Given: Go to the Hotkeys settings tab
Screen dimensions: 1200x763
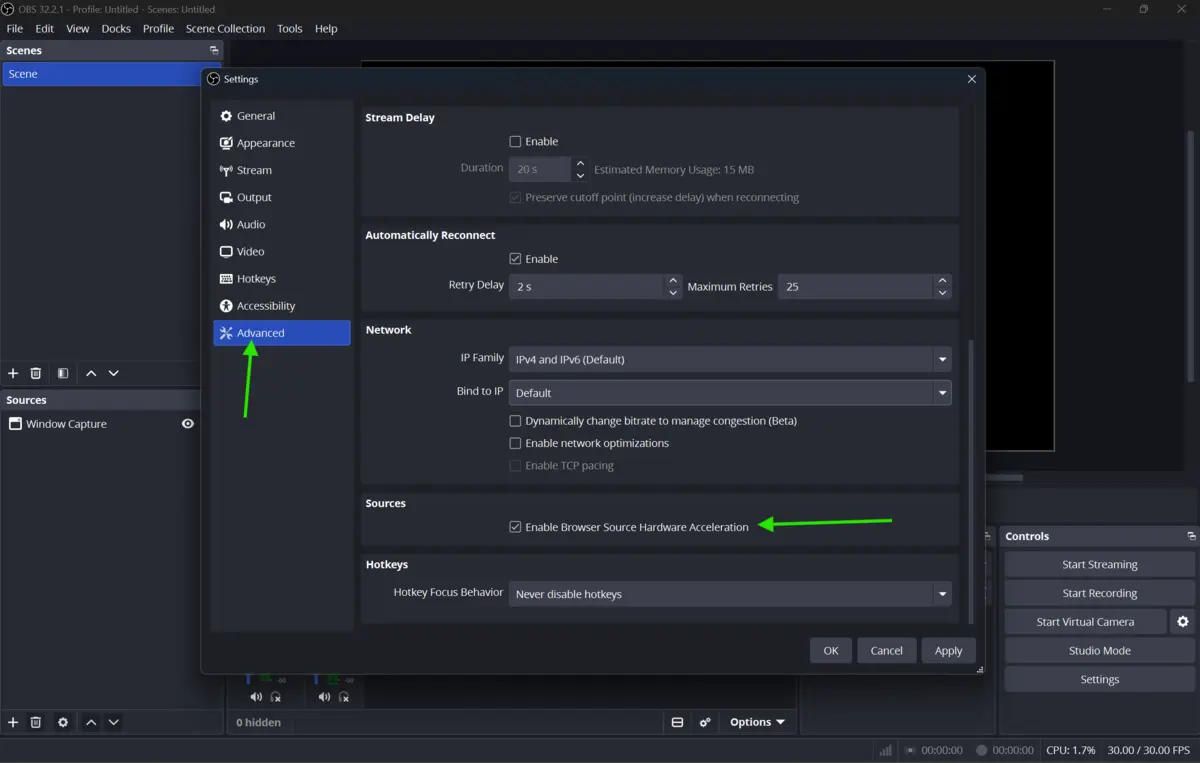Looking at the screenshot, I should coord(282,279).
